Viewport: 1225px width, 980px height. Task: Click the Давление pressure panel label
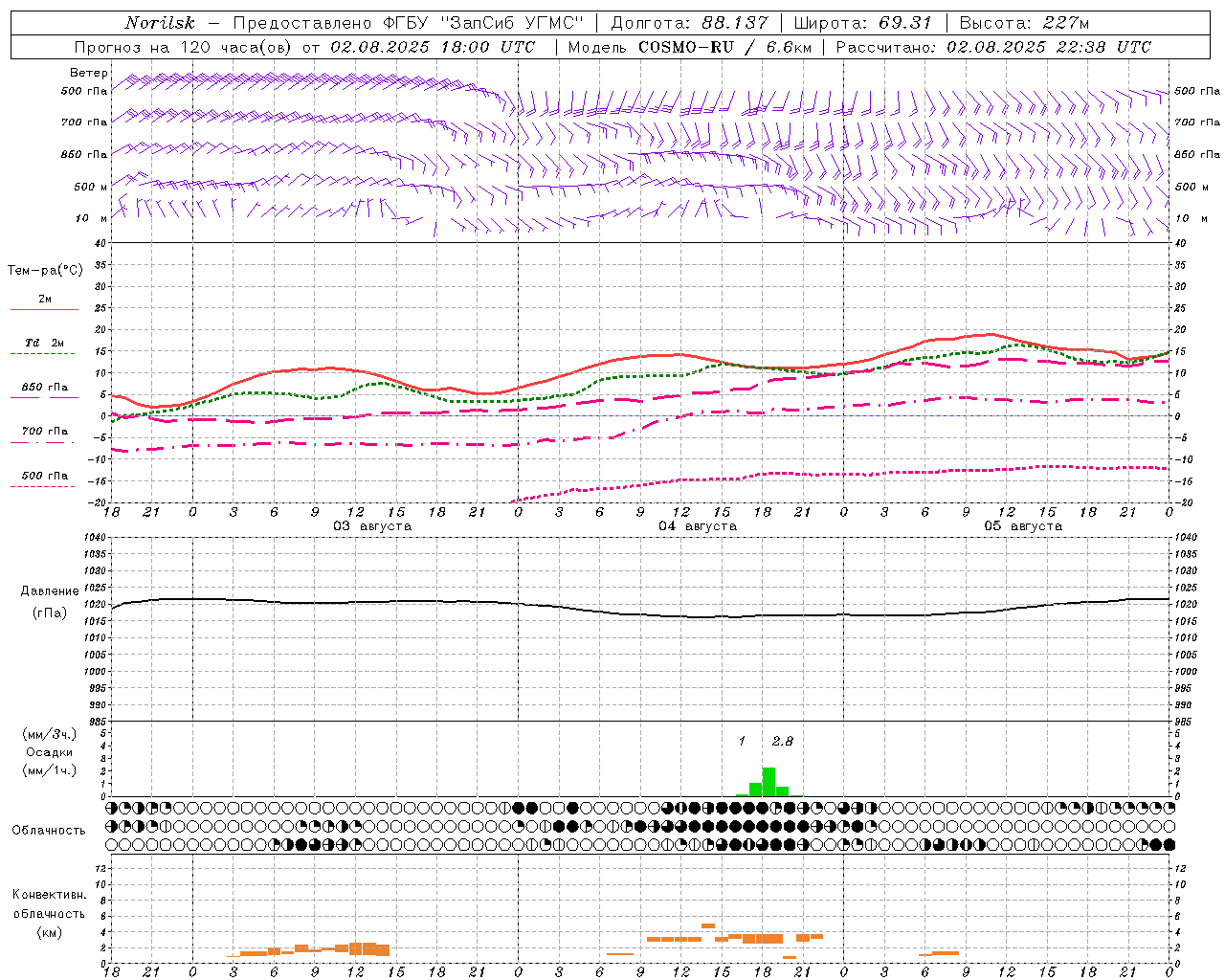coord(50,591)
